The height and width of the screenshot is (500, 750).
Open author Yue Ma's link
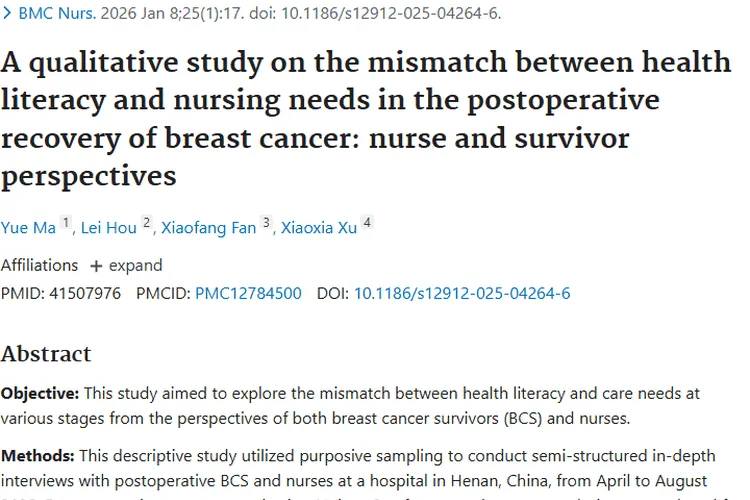pyautogui.click(x=28, y=228)
